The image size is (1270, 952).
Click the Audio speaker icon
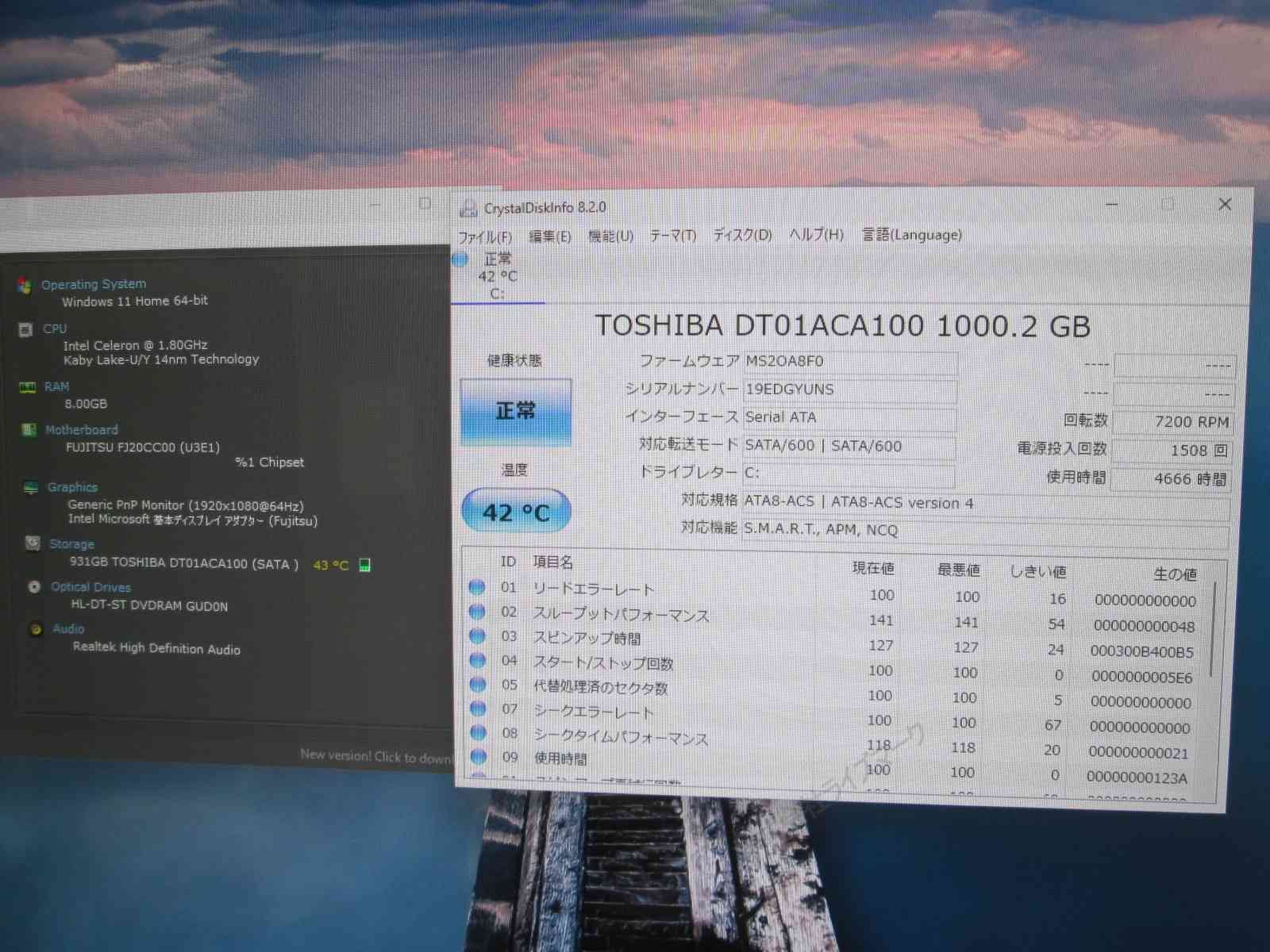(36, 629)
